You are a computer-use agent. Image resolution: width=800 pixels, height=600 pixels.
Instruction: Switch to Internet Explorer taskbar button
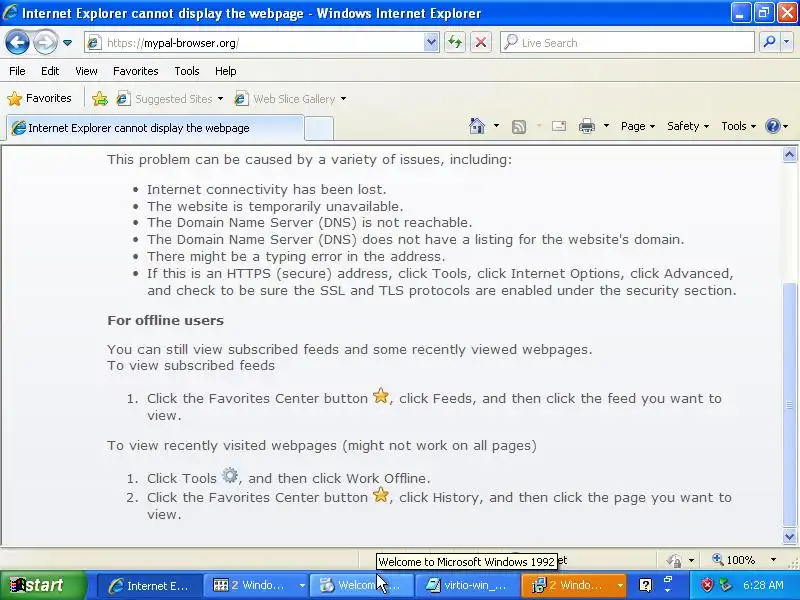(x=149, y=586)
